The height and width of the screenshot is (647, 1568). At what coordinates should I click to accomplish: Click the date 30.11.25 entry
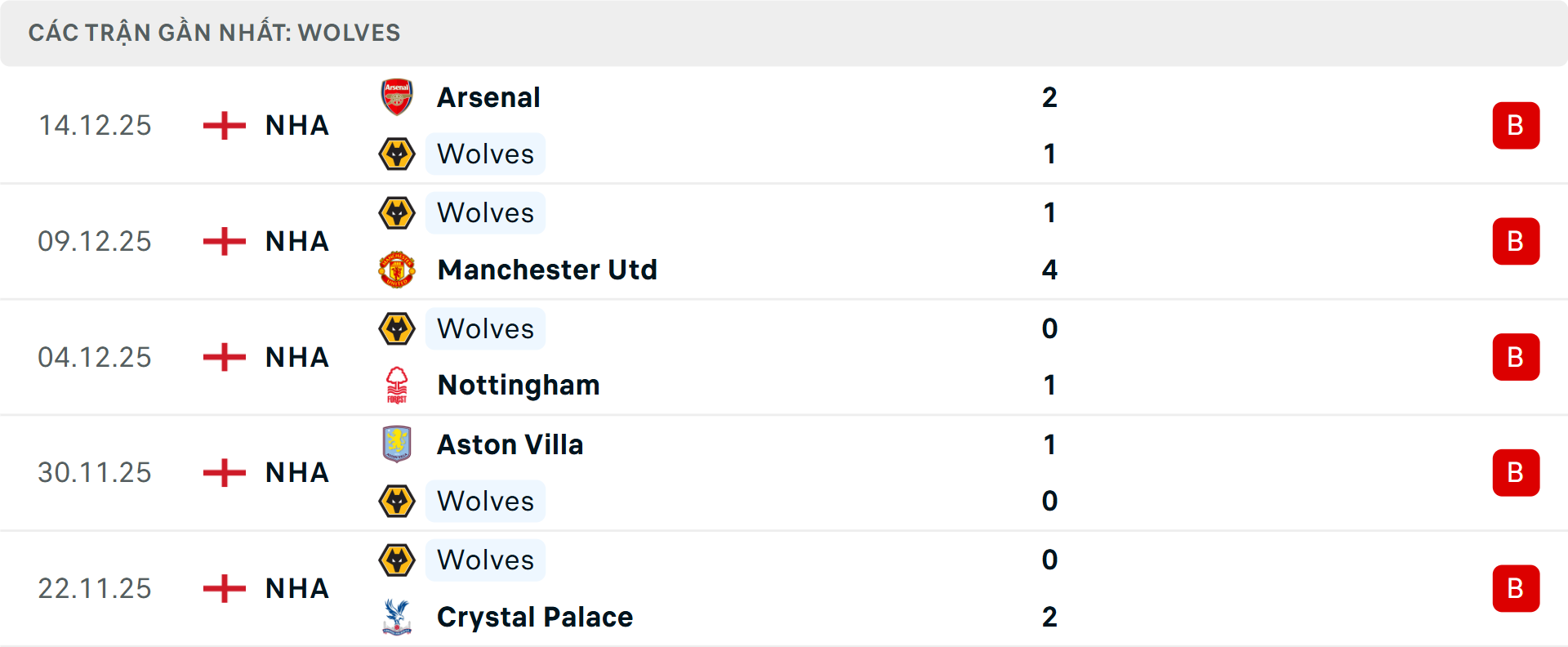click(95, 472)
